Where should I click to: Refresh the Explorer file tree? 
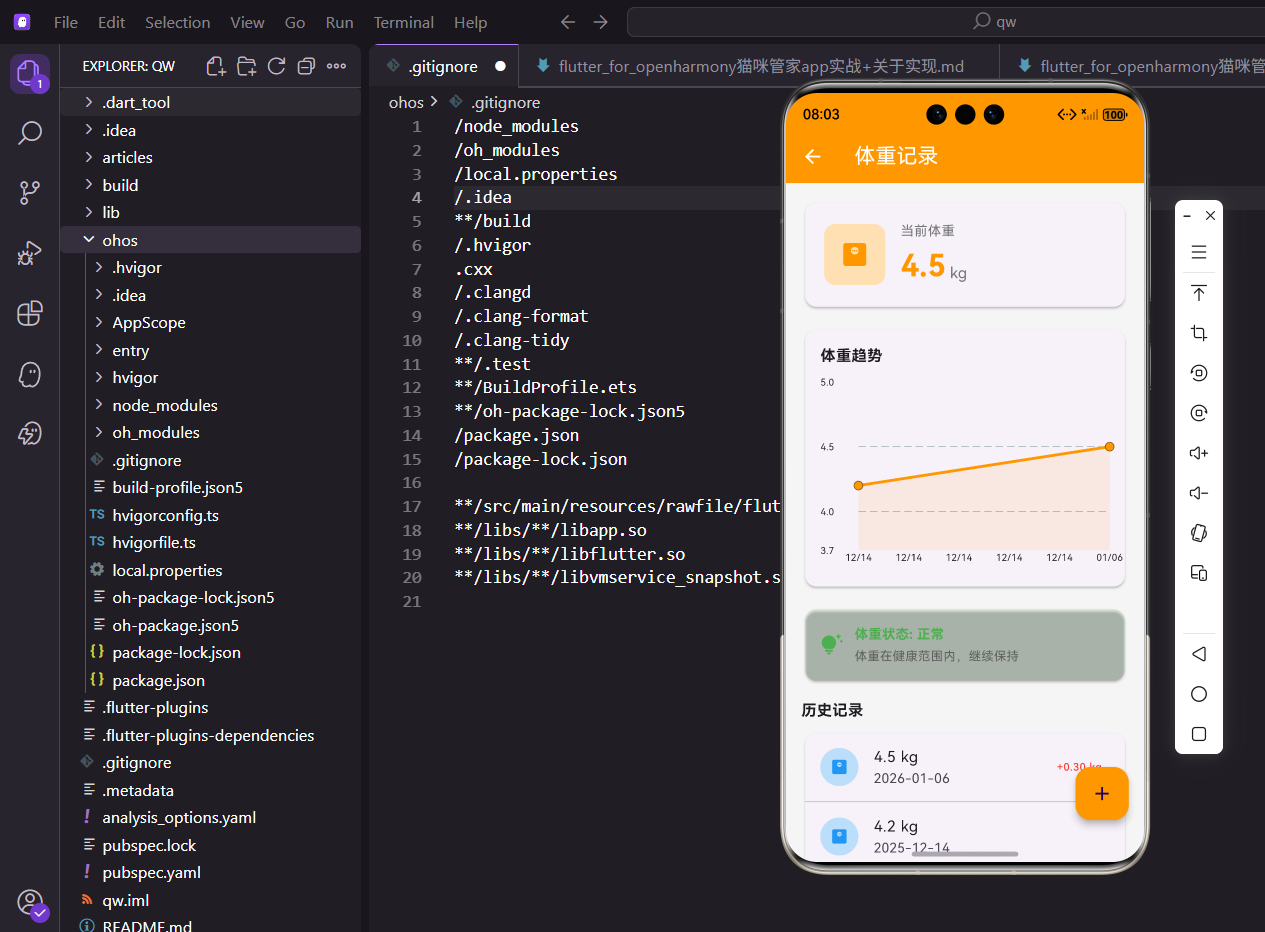click(276, 66)
